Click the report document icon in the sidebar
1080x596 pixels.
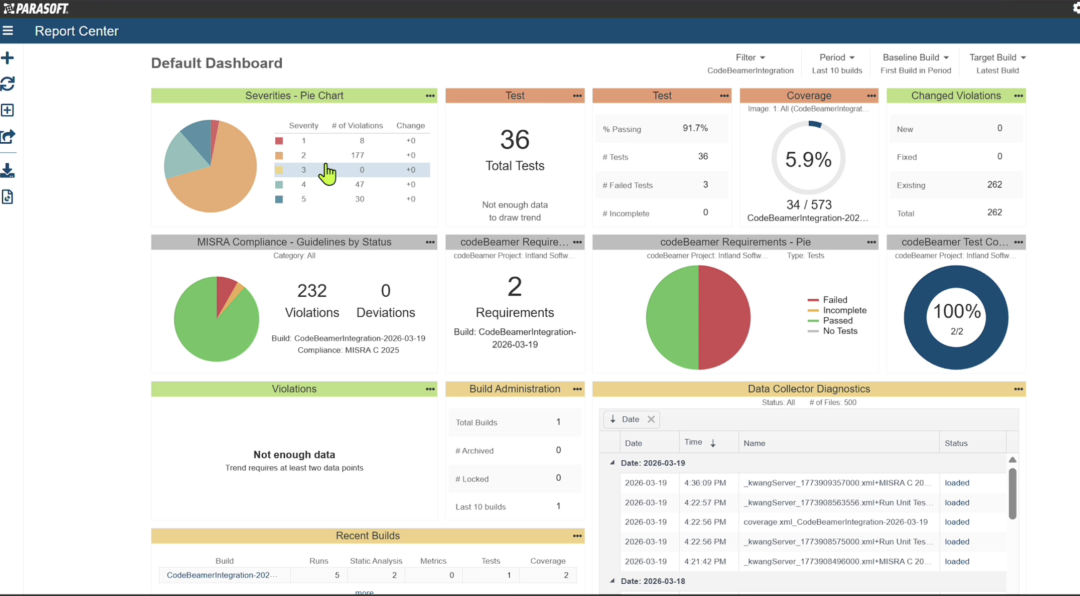pyautogui.click(x=8, y=197)
